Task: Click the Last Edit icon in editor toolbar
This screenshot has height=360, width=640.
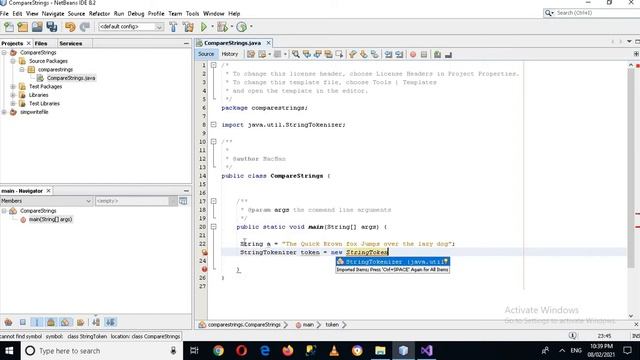Action: [x=251, y=54]
